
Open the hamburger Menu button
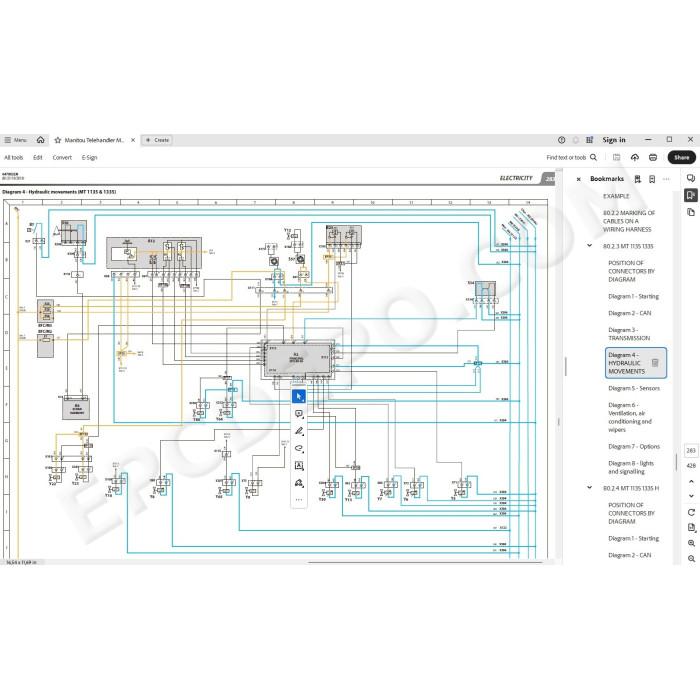pyautogui.click(x=16, y=140)
